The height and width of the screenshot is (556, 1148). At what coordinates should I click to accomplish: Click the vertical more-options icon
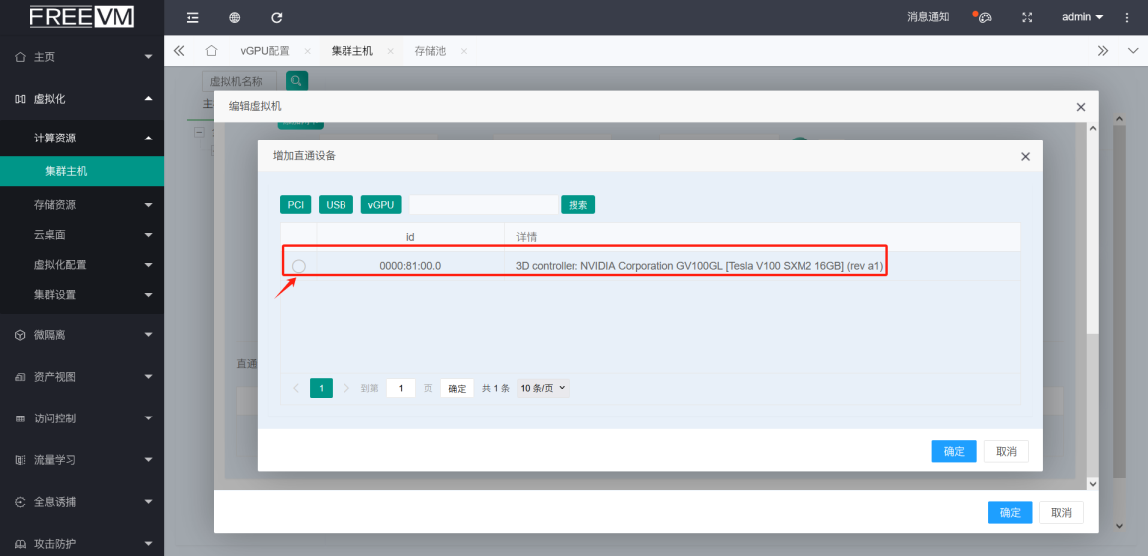point(1127,17)
